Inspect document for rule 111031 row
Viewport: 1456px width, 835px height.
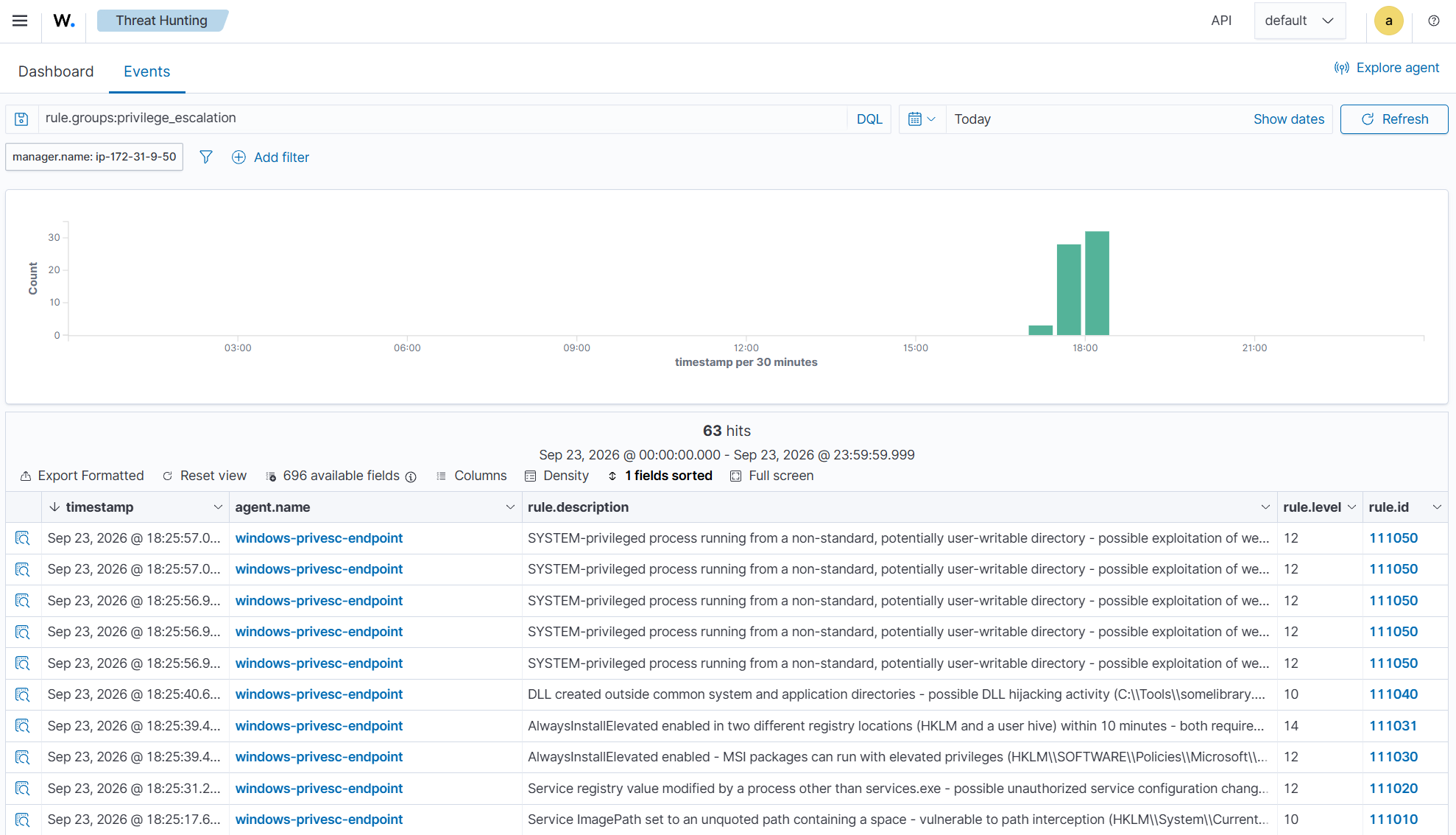pyautogui.click(x=23, y=726)
